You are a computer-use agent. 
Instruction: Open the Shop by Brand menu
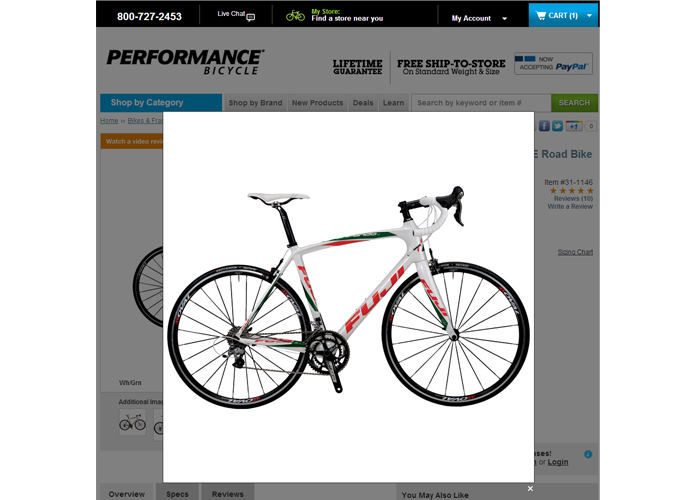(x=255, y=103)
